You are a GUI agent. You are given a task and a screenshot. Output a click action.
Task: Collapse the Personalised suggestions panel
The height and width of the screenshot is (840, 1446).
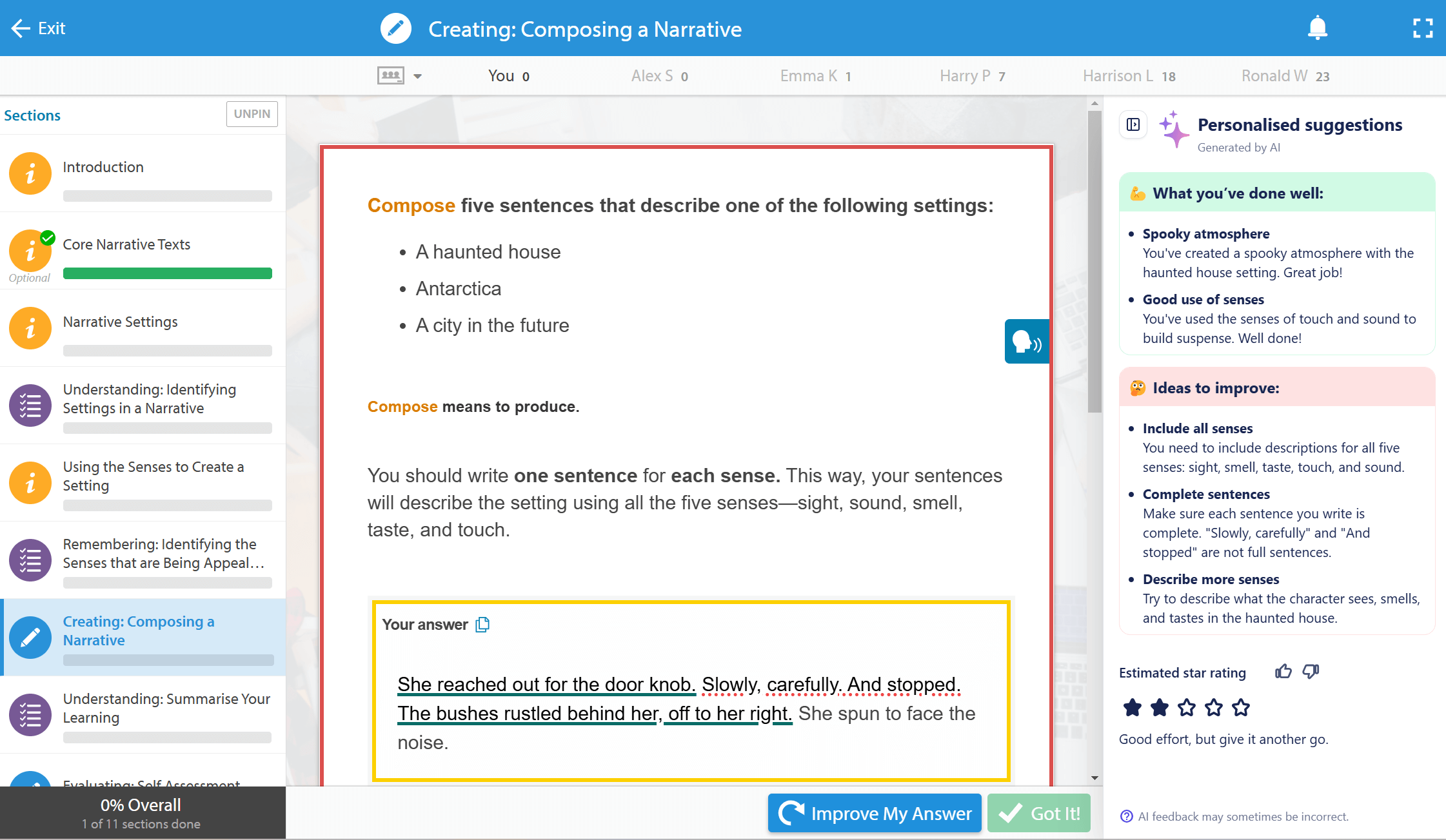click(1133, 124)
